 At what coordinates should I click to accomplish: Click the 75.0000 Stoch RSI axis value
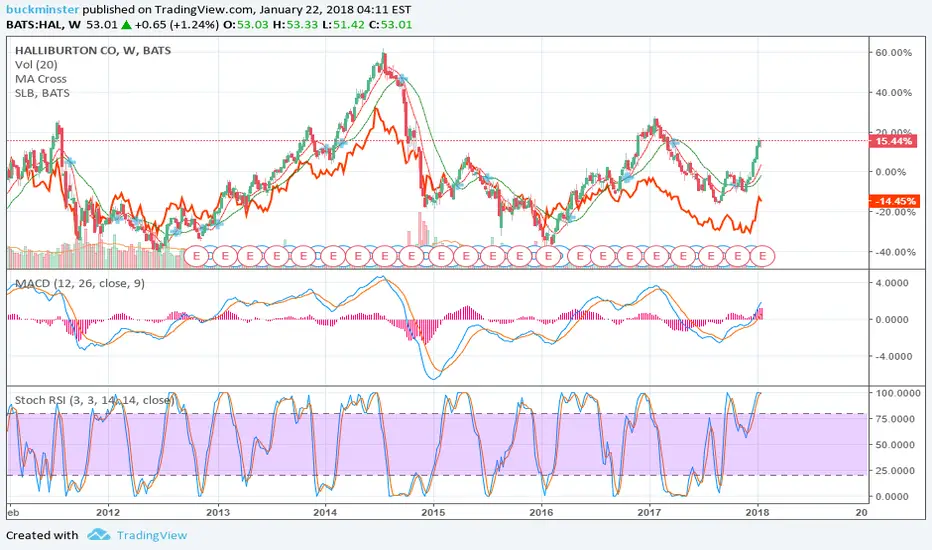coord(895,419)
